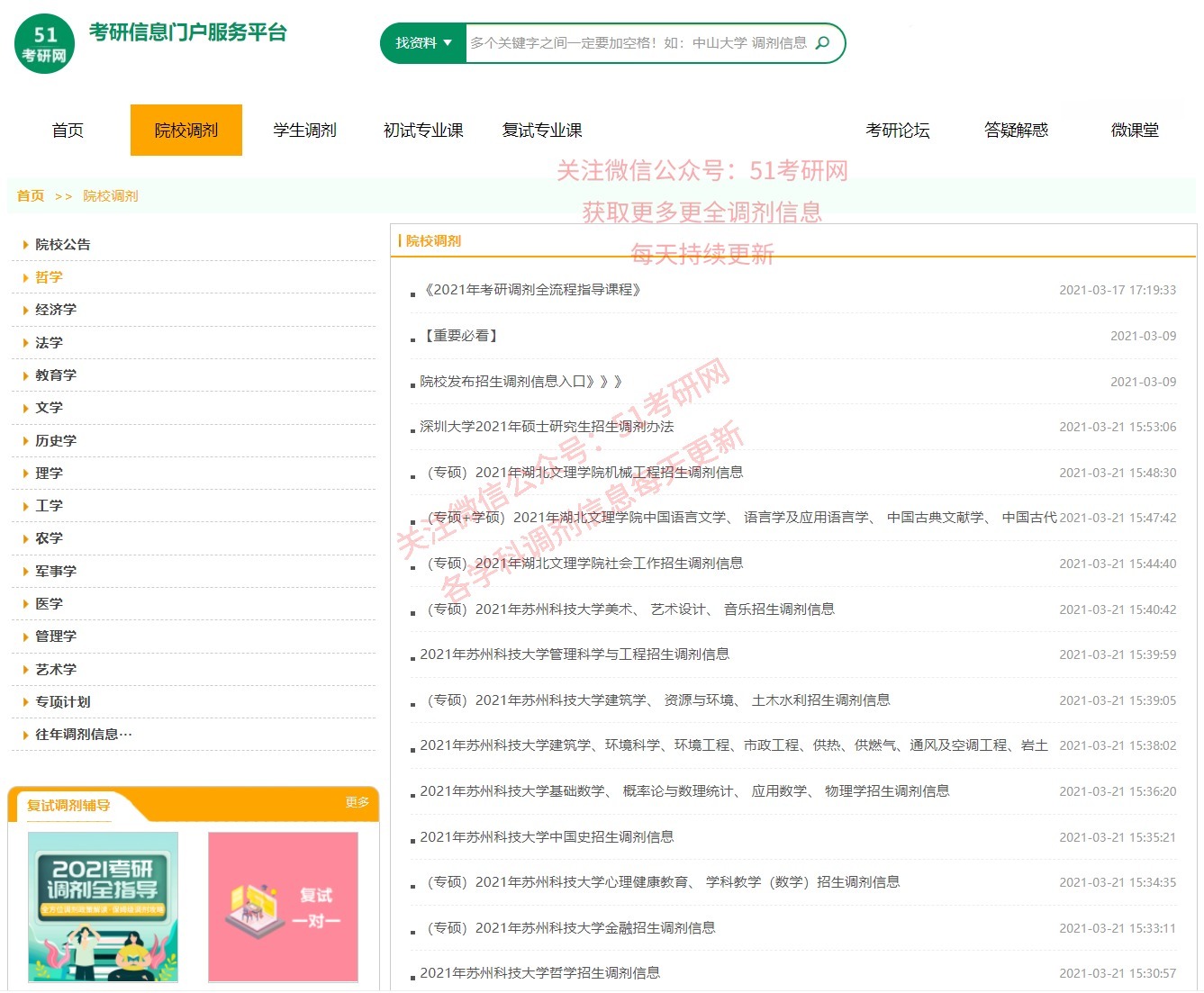Click the arrow icon beside 军事学
The height and width of the screenshot is (993, 1204).
point(23,571)
